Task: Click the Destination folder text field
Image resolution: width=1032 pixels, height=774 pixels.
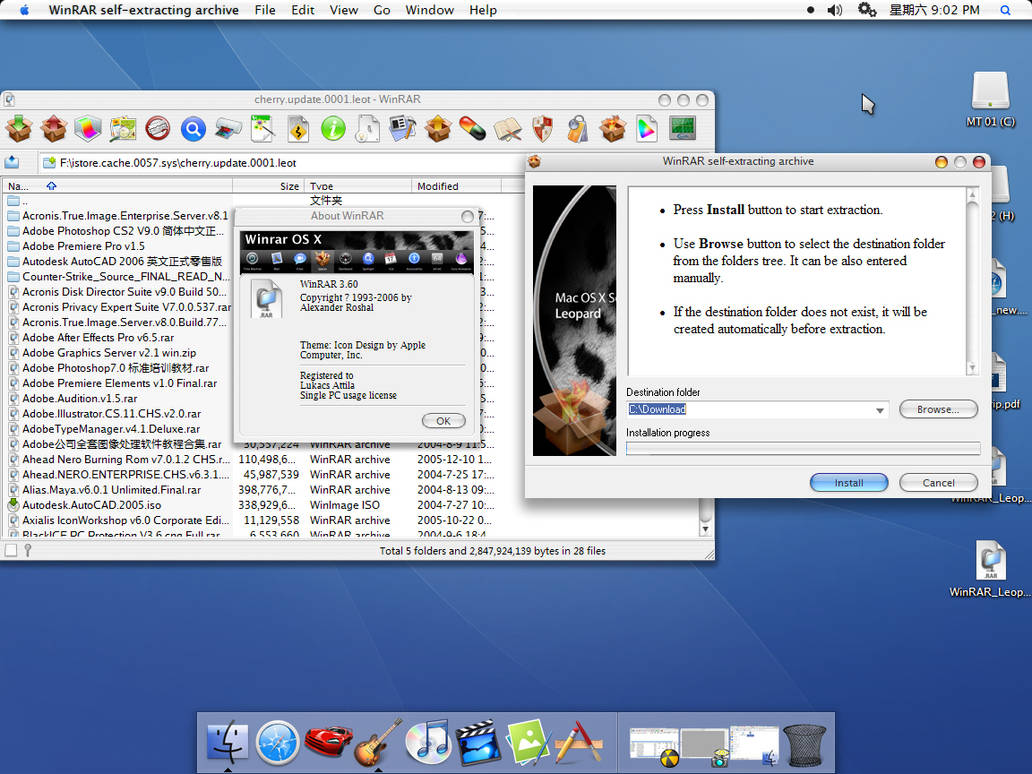Action: tap(758, 409)
